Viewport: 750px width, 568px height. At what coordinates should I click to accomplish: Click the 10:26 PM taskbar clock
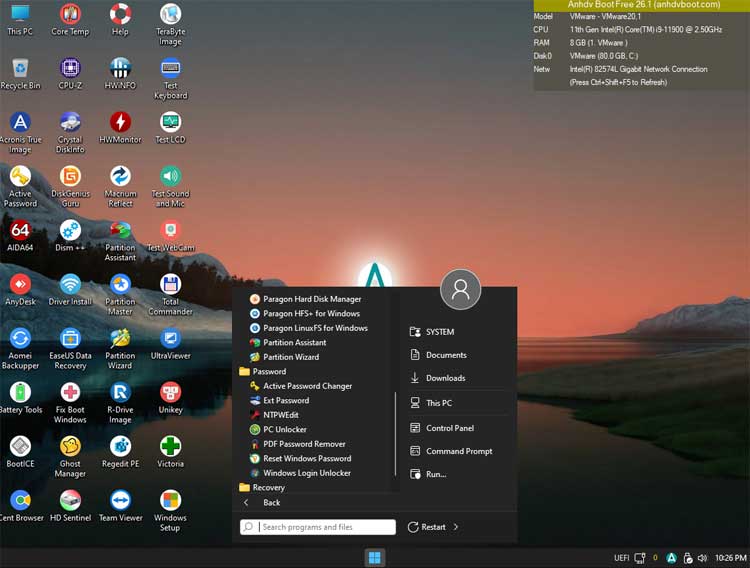pyautogui.click(x=730, y=558)
